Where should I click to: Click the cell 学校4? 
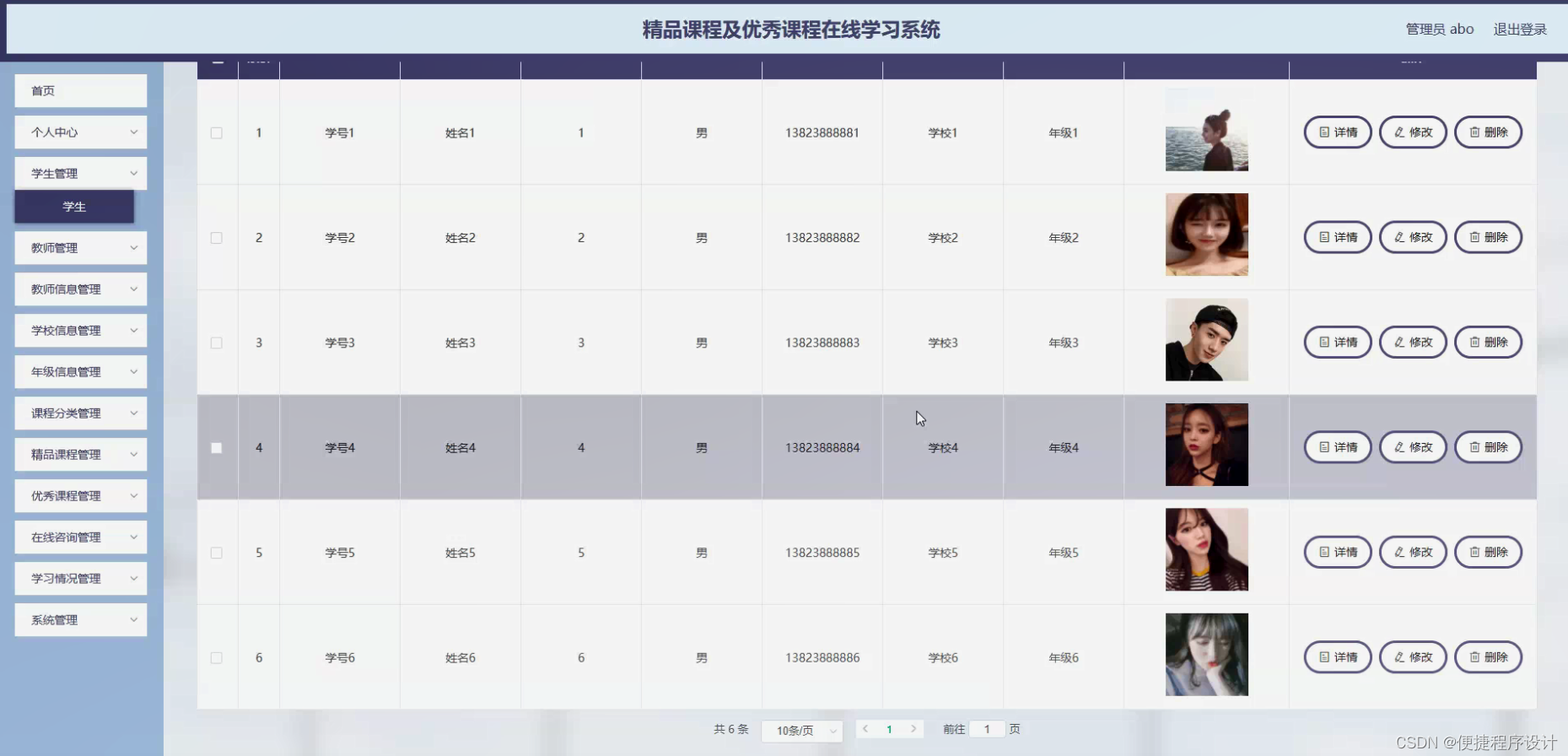[943, 448]
